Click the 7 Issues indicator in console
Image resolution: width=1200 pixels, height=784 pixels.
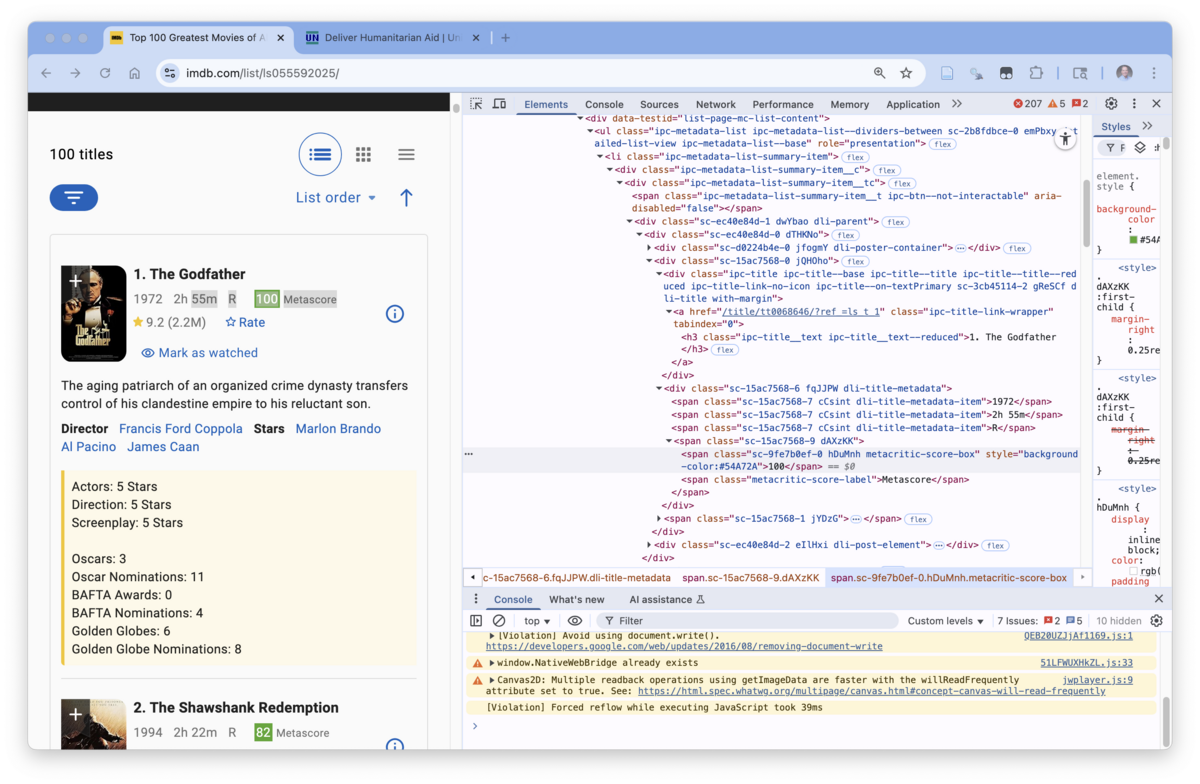[x=1040, y=621]
